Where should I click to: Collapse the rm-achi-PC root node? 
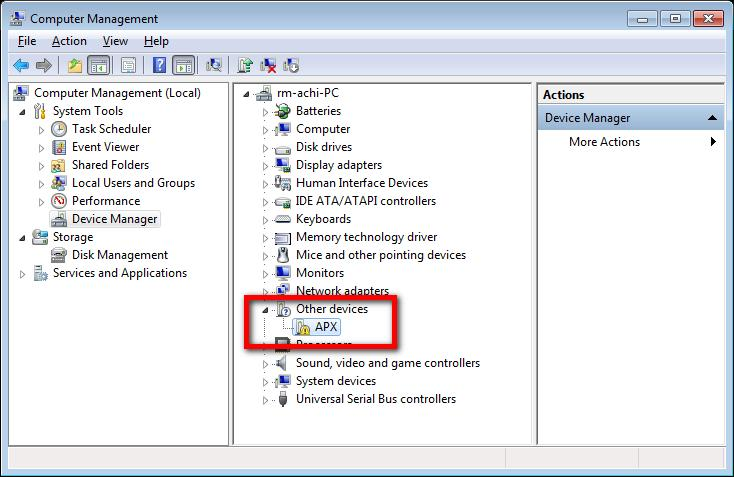coord(246,94)
